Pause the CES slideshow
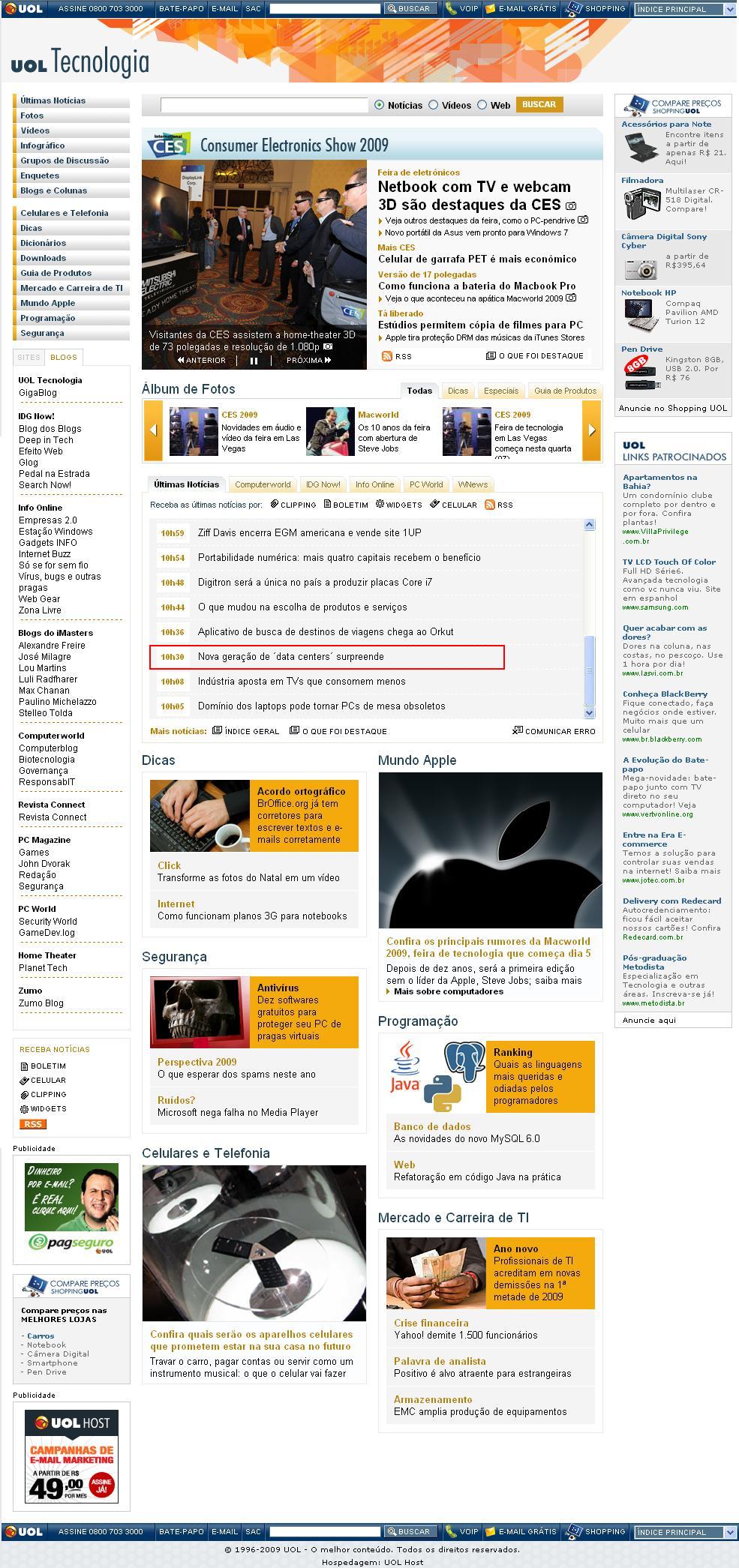The height and width of the screenshot is (1568, 739). (x=254, y=361)
